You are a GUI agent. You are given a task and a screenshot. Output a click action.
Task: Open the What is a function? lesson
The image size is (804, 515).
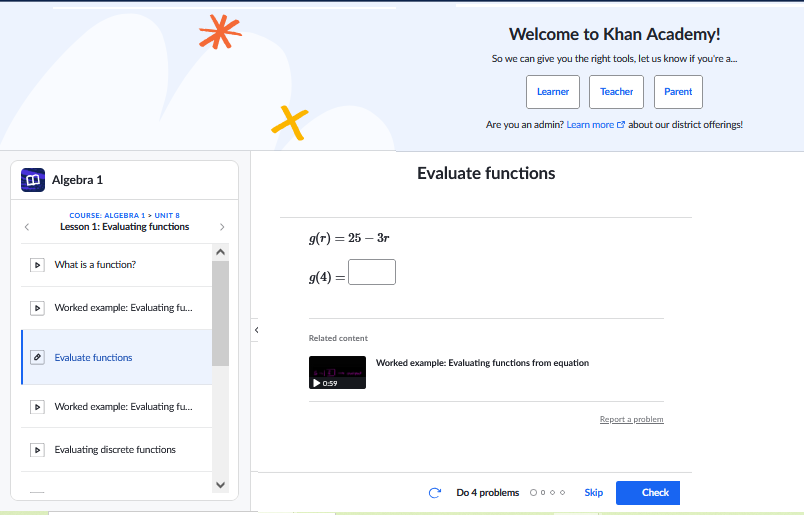95,265
